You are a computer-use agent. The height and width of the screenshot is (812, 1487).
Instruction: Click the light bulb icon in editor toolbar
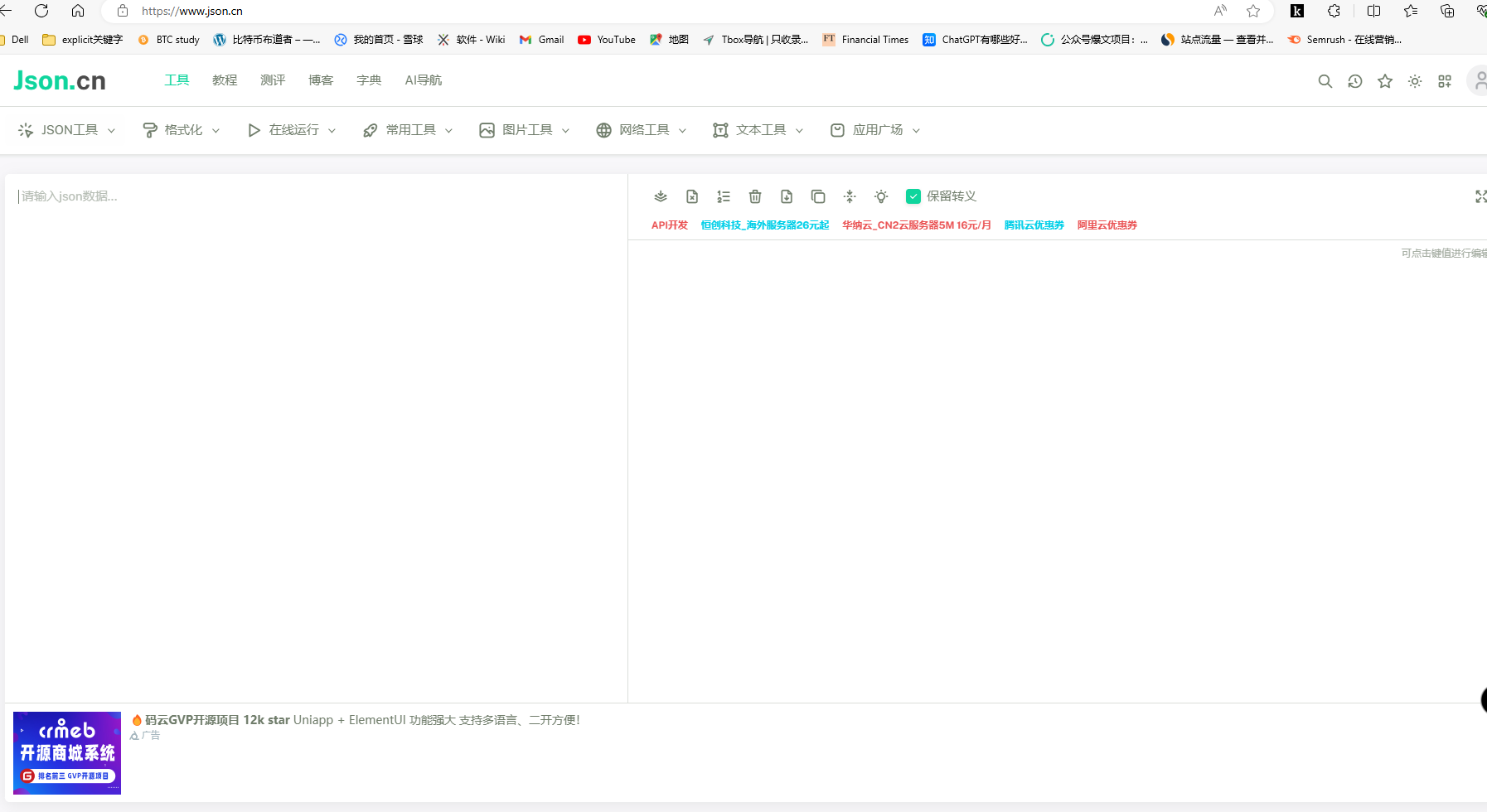point(881,196)
